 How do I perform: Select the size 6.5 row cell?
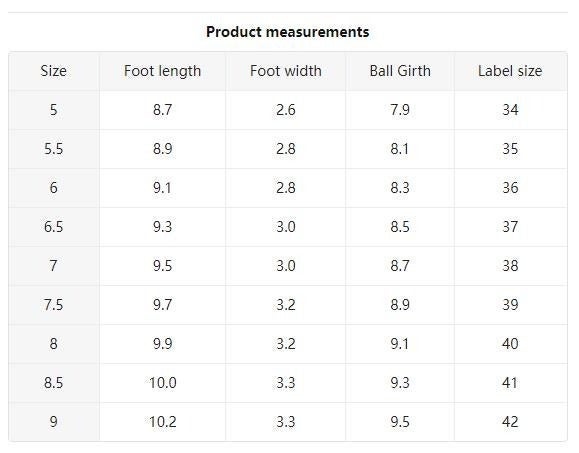54,227
